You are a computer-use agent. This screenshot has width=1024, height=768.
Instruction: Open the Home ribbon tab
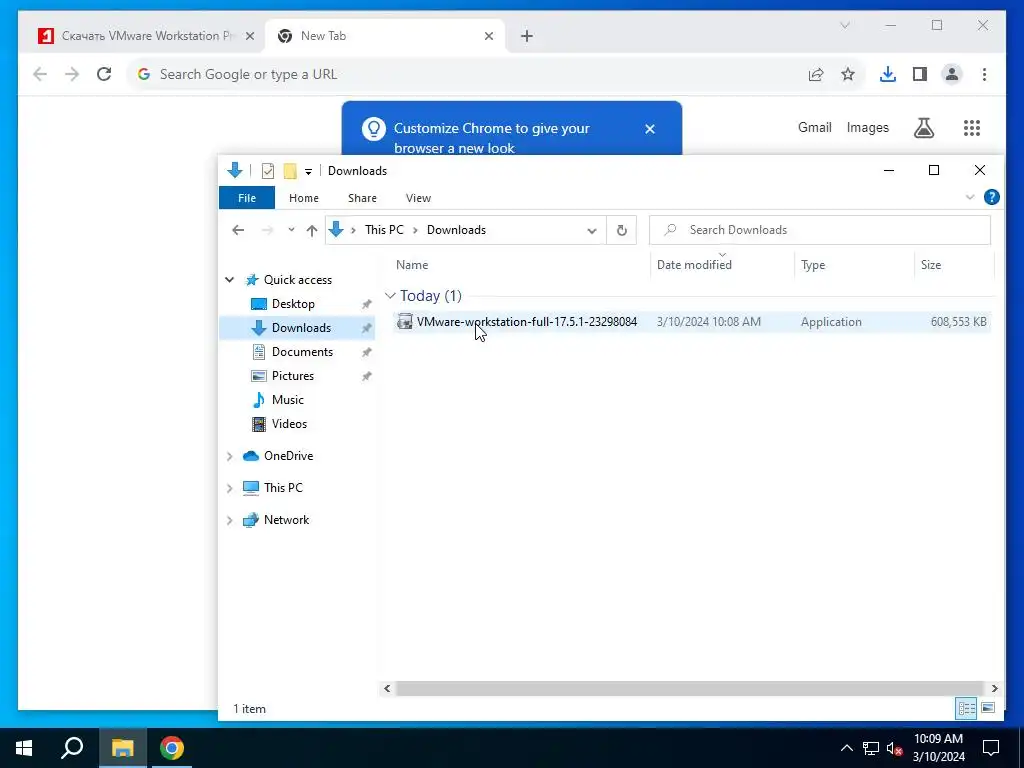(304, 198)
